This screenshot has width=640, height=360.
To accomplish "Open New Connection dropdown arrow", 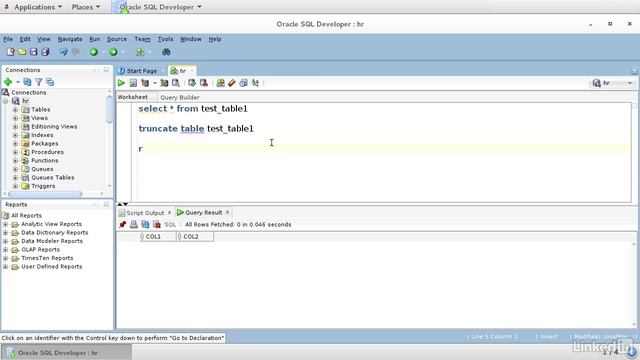I will click(18, 82).
